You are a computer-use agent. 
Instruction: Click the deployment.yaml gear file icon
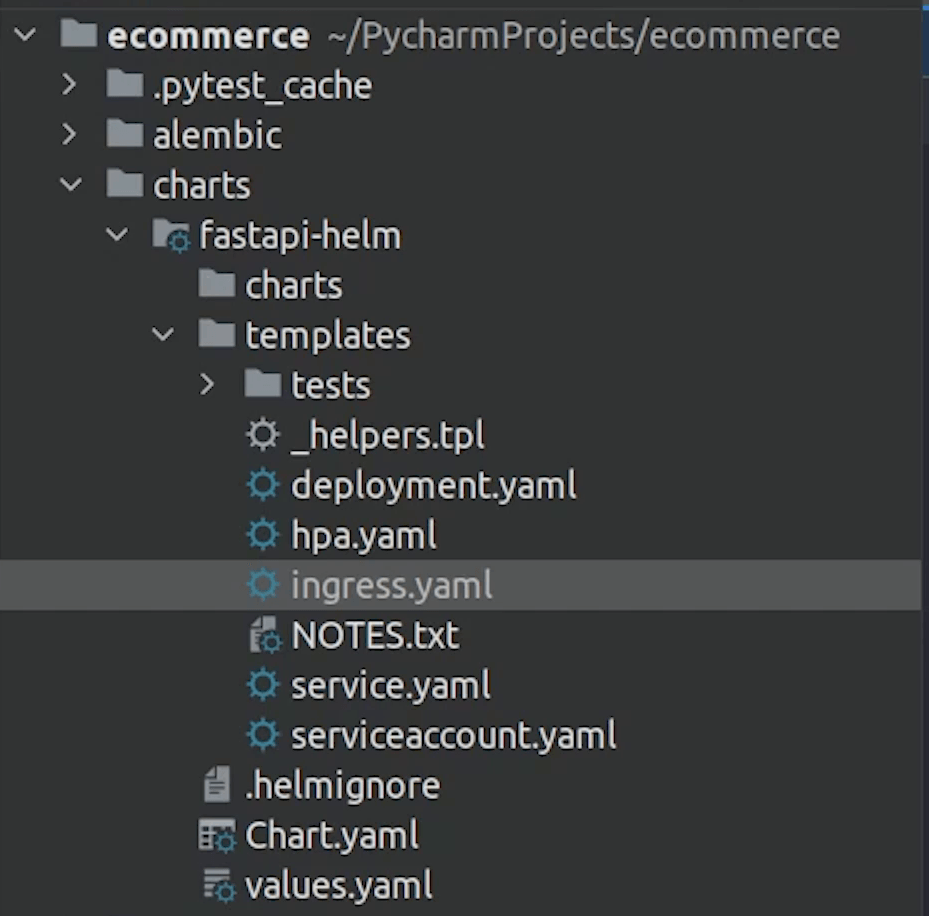(x=262, y=486)
